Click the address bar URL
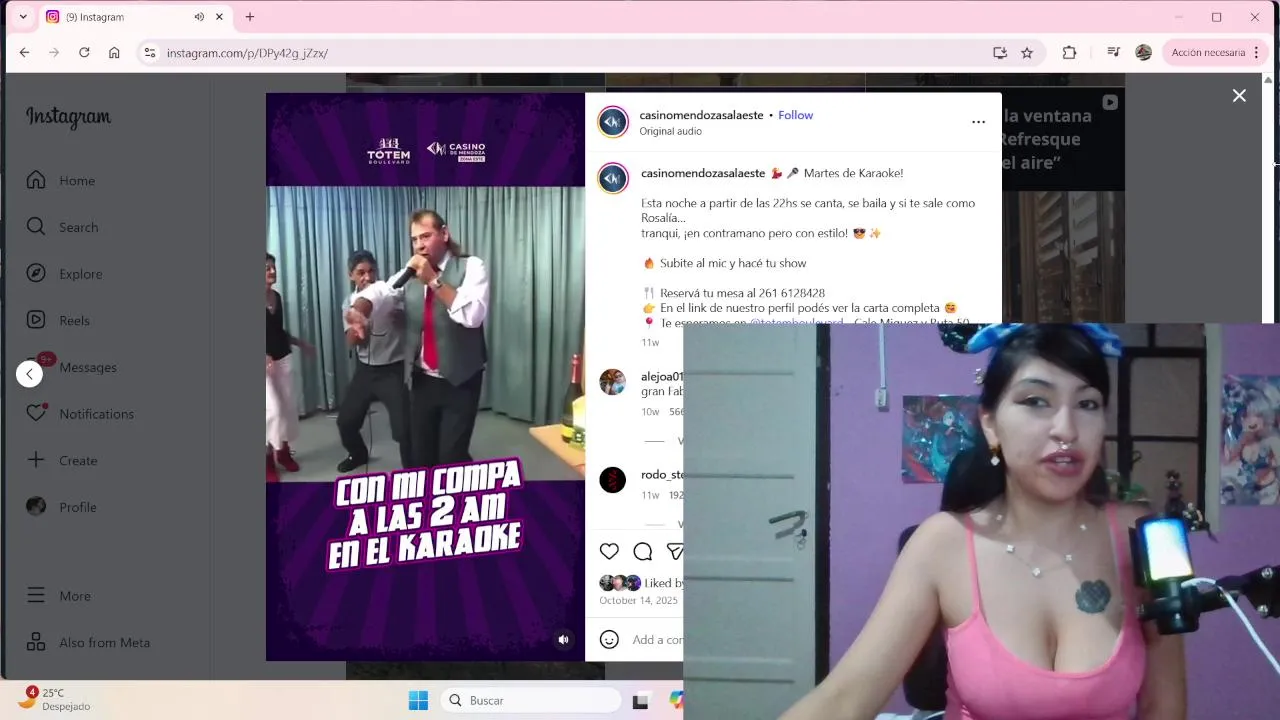This screenshot has height=720, width=1280. point(247,53)
